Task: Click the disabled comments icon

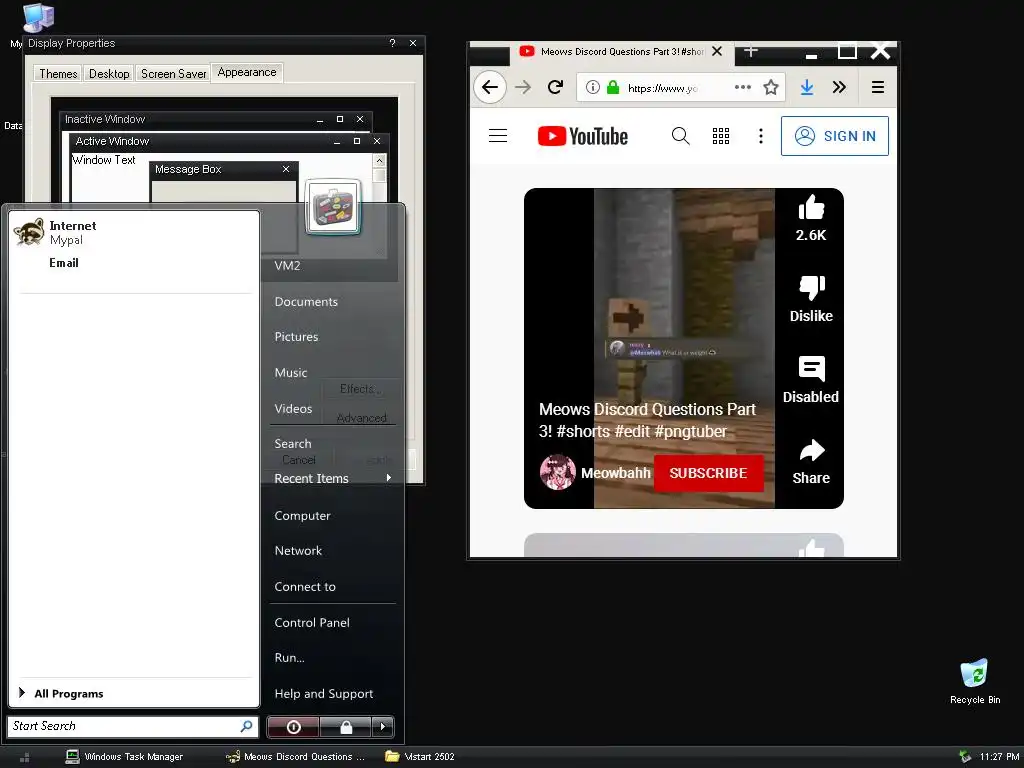Action: 812,369
